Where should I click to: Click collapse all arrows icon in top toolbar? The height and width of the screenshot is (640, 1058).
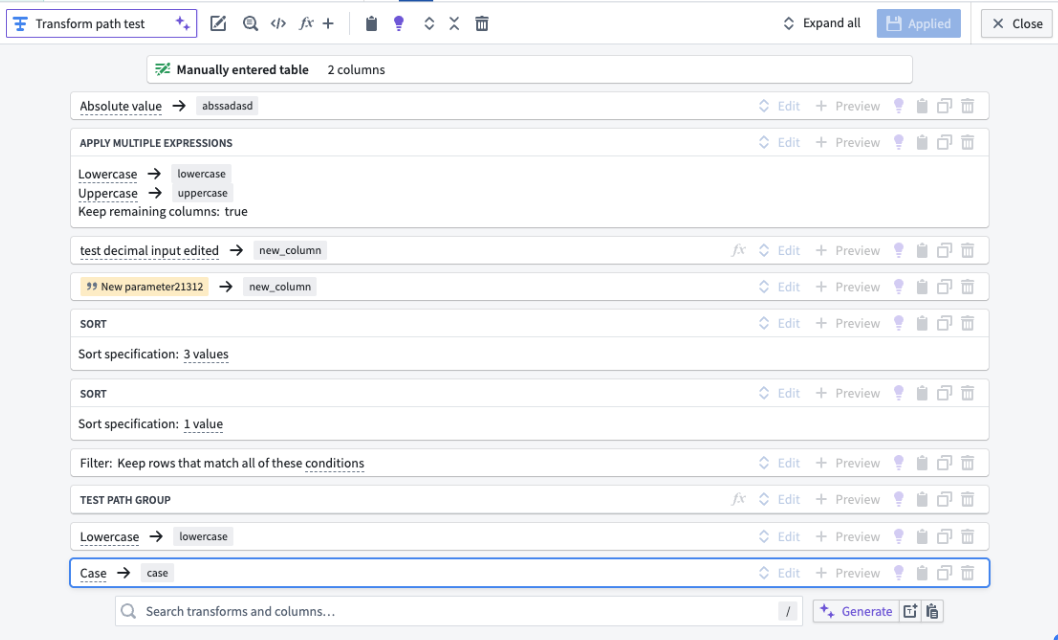[454, 24]
